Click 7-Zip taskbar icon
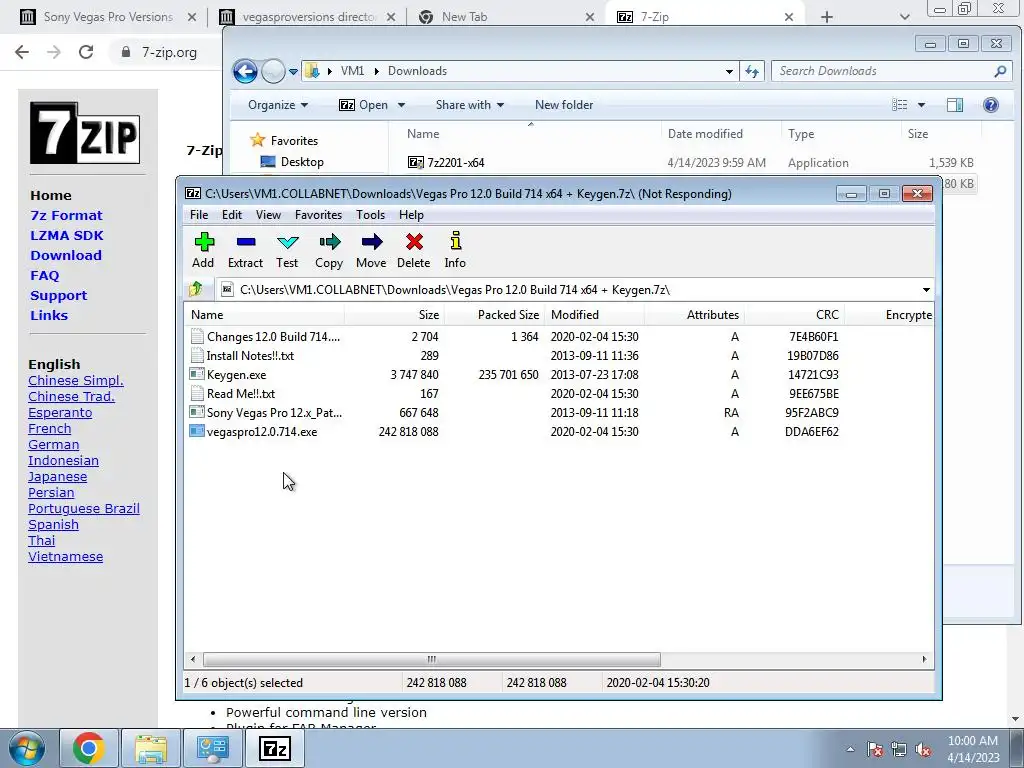 pyautogui.click(x=274, y=748)
